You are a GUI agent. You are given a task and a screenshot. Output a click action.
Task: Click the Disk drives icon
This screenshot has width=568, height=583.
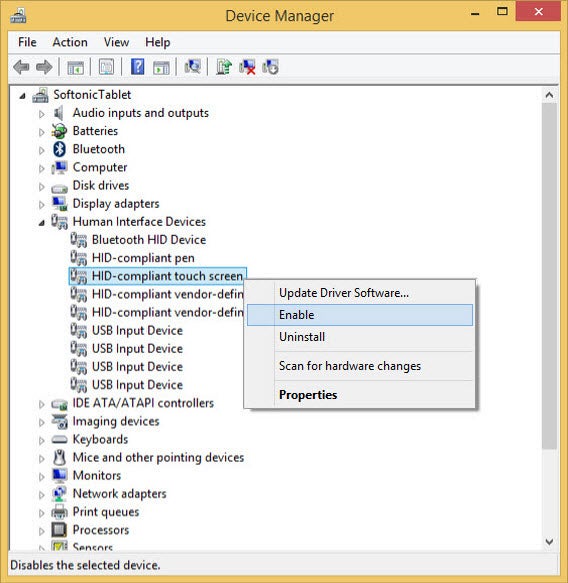(59, 188)
